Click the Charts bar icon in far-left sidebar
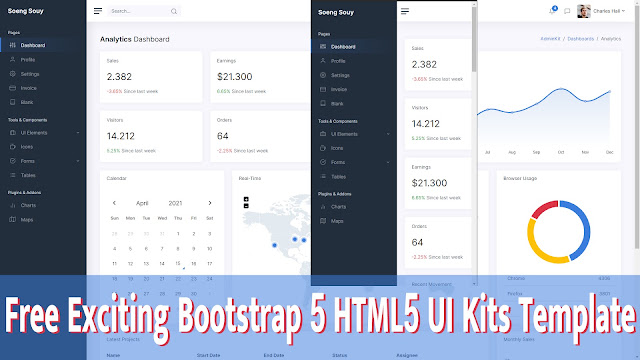The image size is (640, 360). [13, 205]
